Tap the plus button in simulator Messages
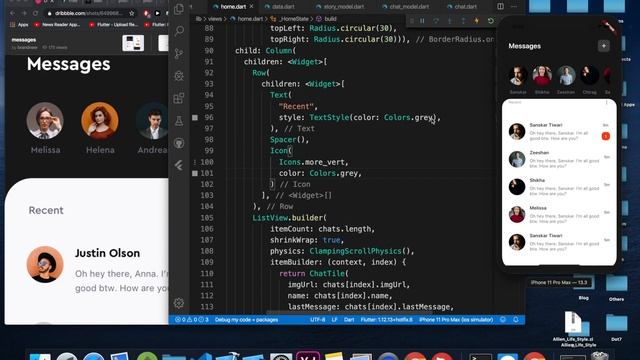640x360 pixels. coord(603,46)
